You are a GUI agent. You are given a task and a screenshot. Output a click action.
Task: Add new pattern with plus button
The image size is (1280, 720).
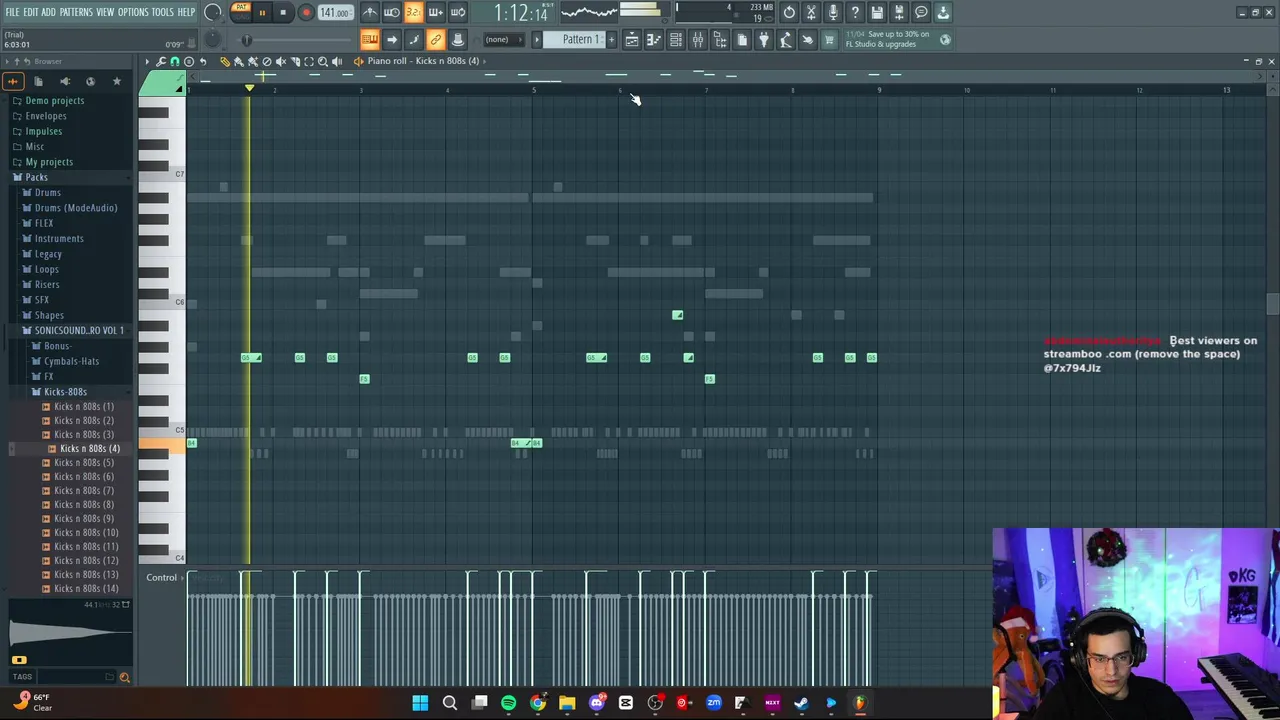(x=612, y=40)
